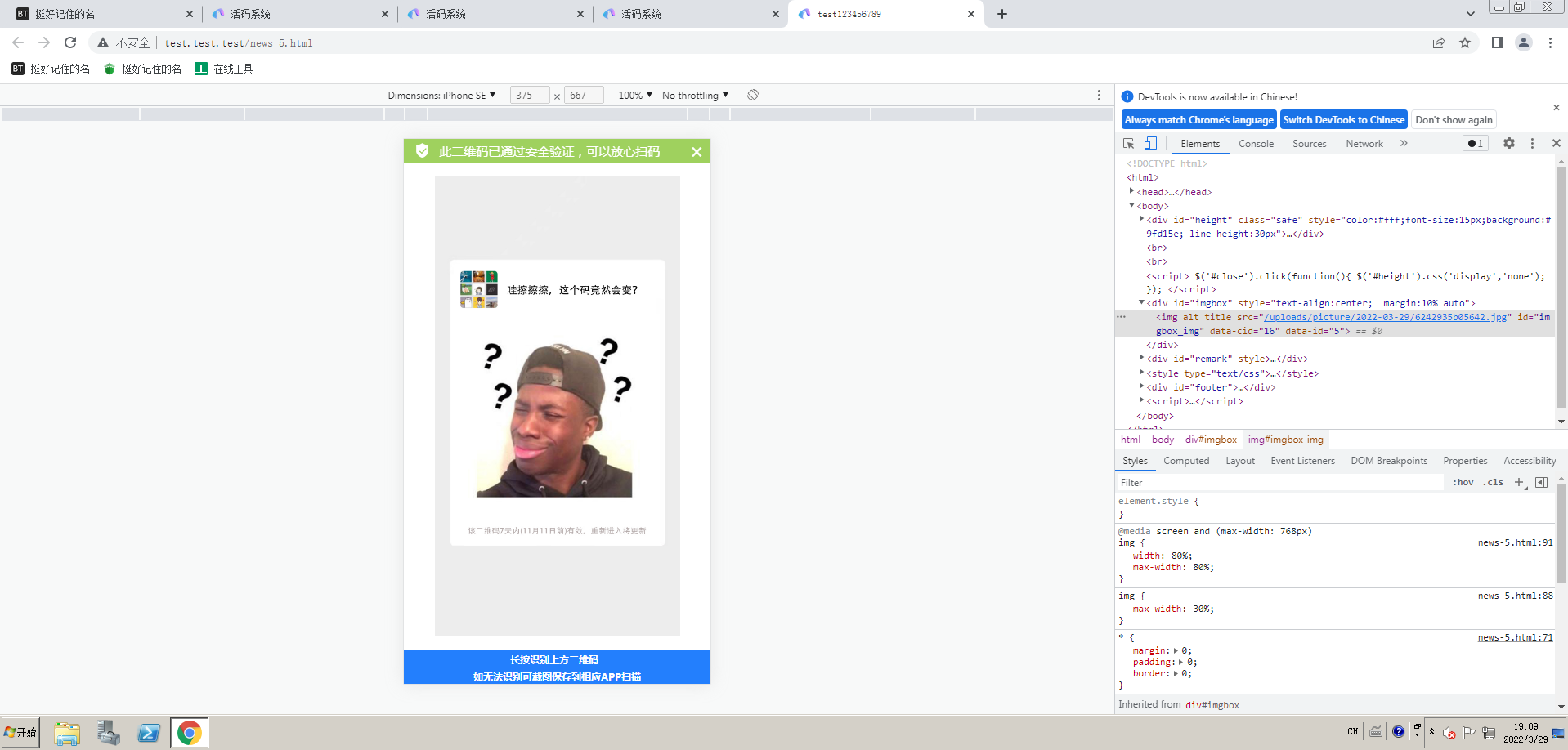
Task: Open the news-5.html:91 source link
Action: point(1515,542)
